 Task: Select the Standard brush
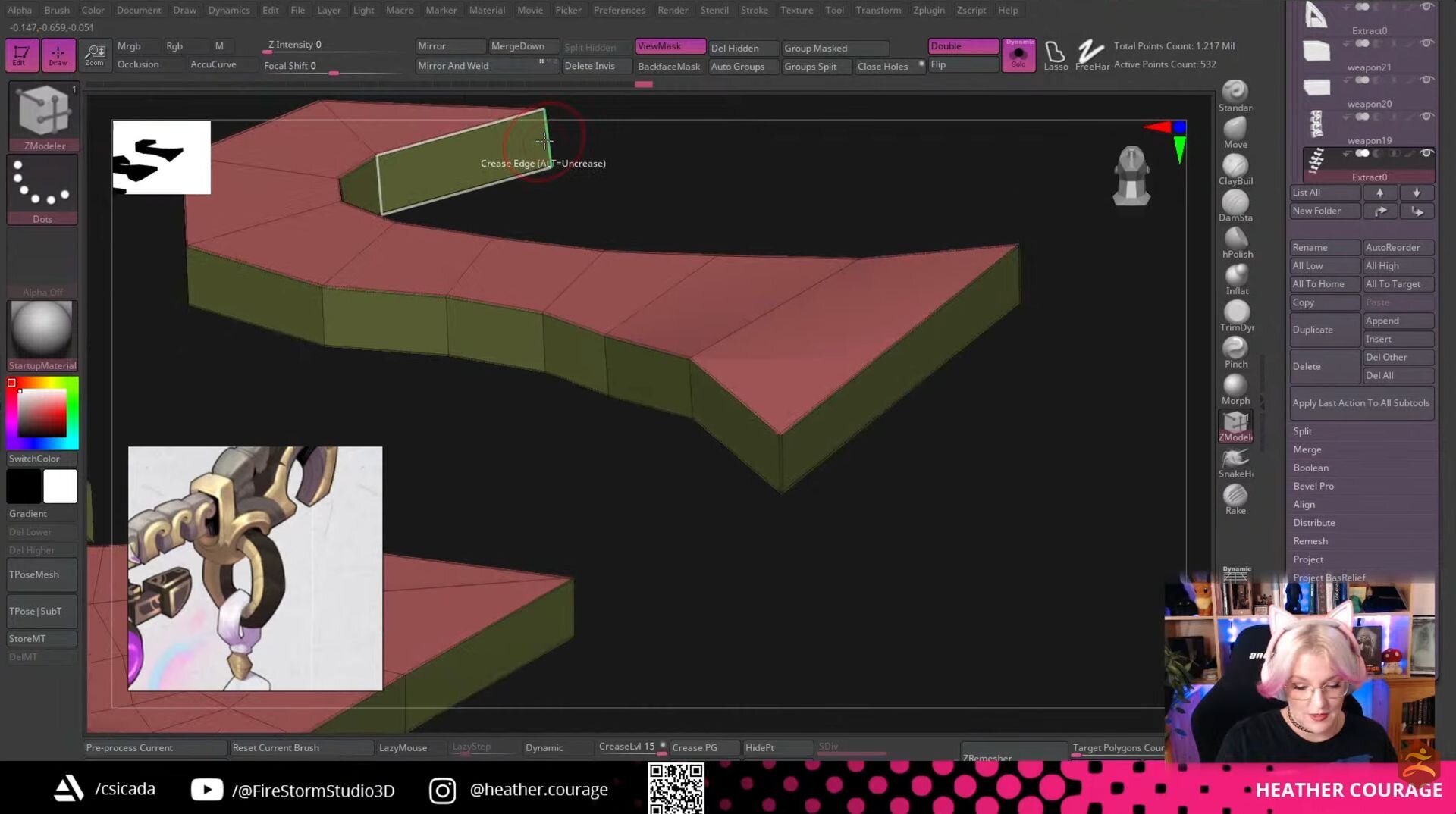click(1235, 96)
